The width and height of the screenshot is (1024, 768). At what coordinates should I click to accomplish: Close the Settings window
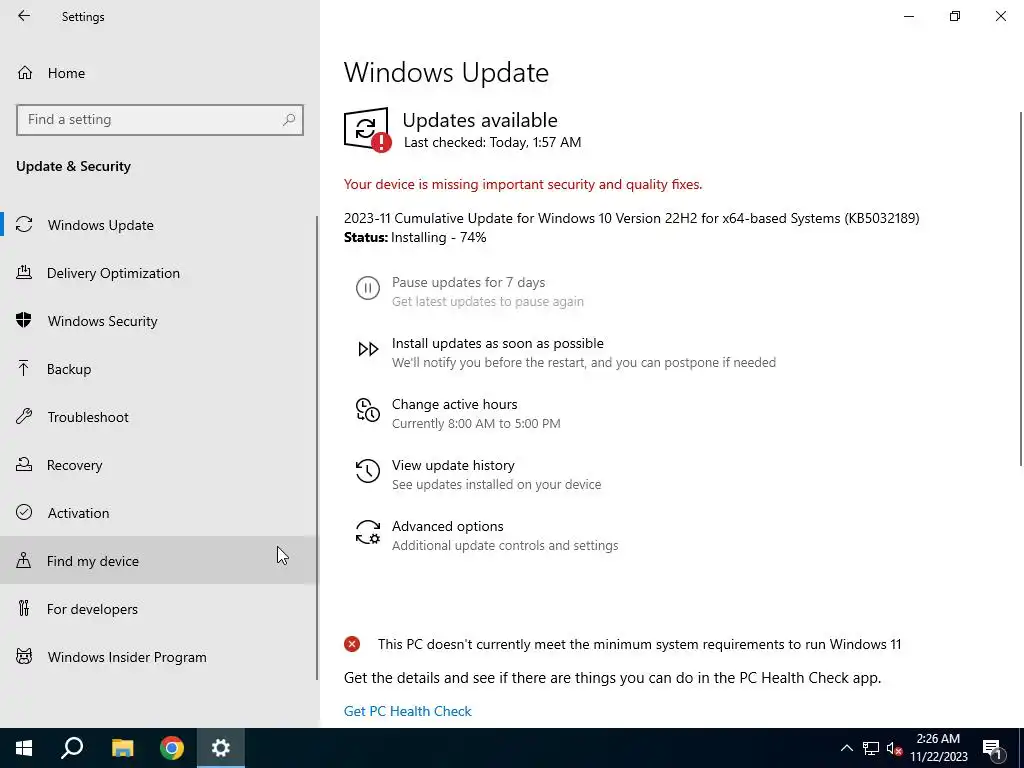tap(1000, 16)
